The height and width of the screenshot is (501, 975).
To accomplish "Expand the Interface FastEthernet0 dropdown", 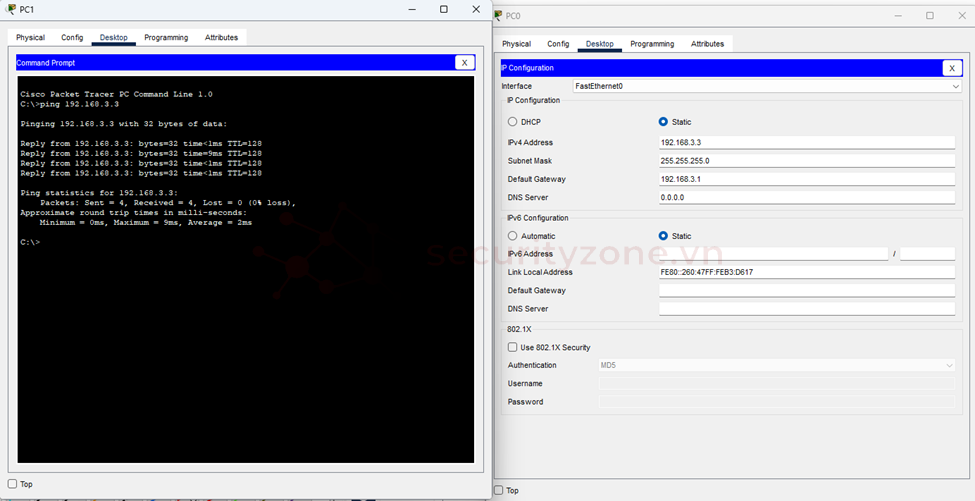I will pyautogui.click(x=767, y=86).
